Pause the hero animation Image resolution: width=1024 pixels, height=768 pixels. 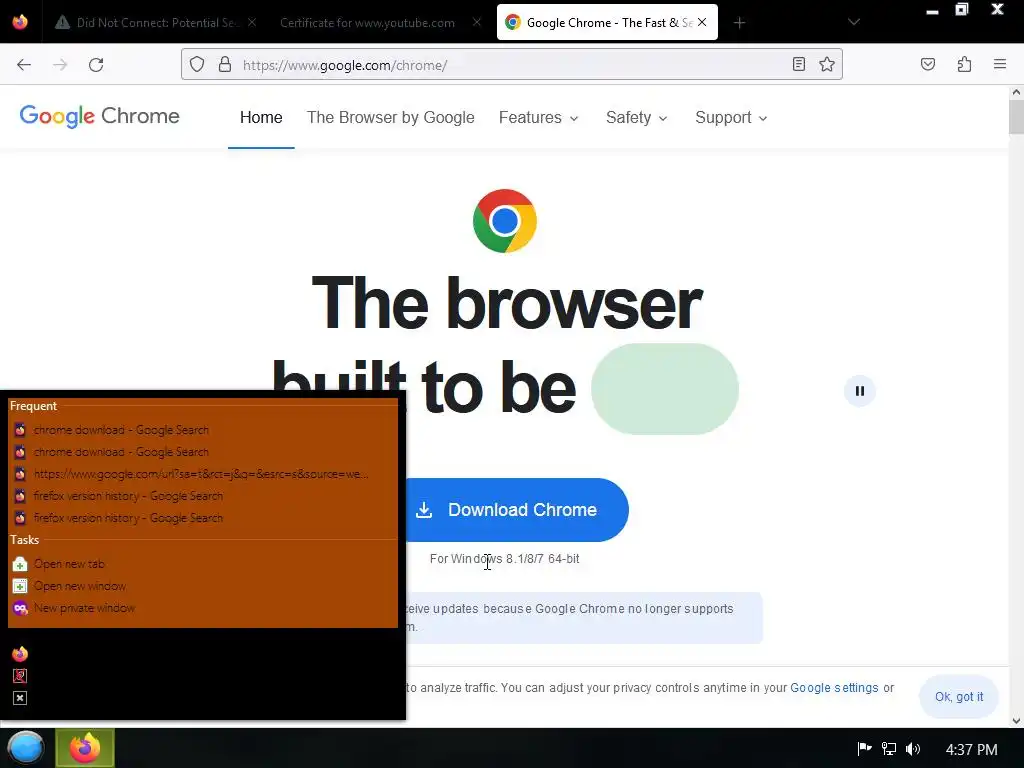859,391
